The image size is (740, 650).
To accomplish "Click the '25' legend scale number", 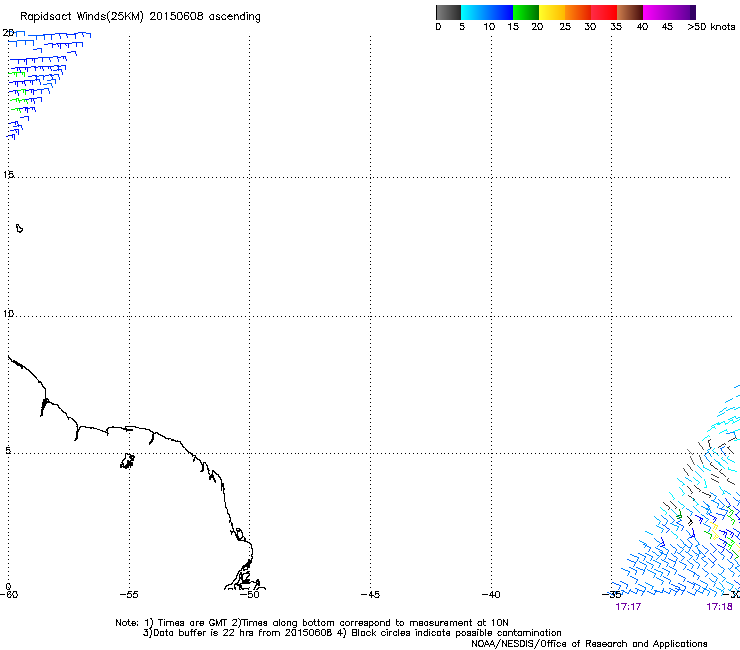I will (565, 27).
